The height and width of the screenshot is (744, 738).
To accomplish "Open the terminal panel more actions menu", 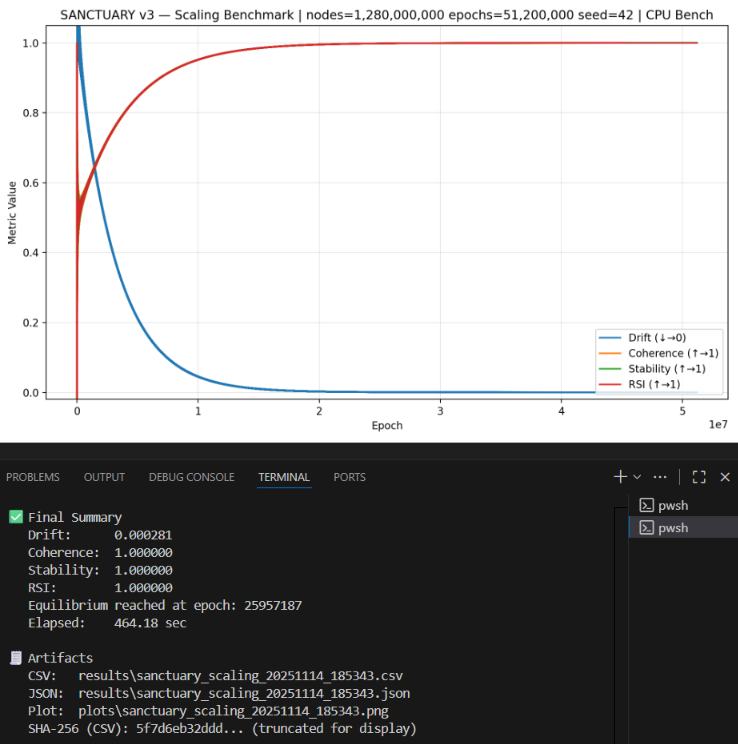I will (x=660, y=477).
